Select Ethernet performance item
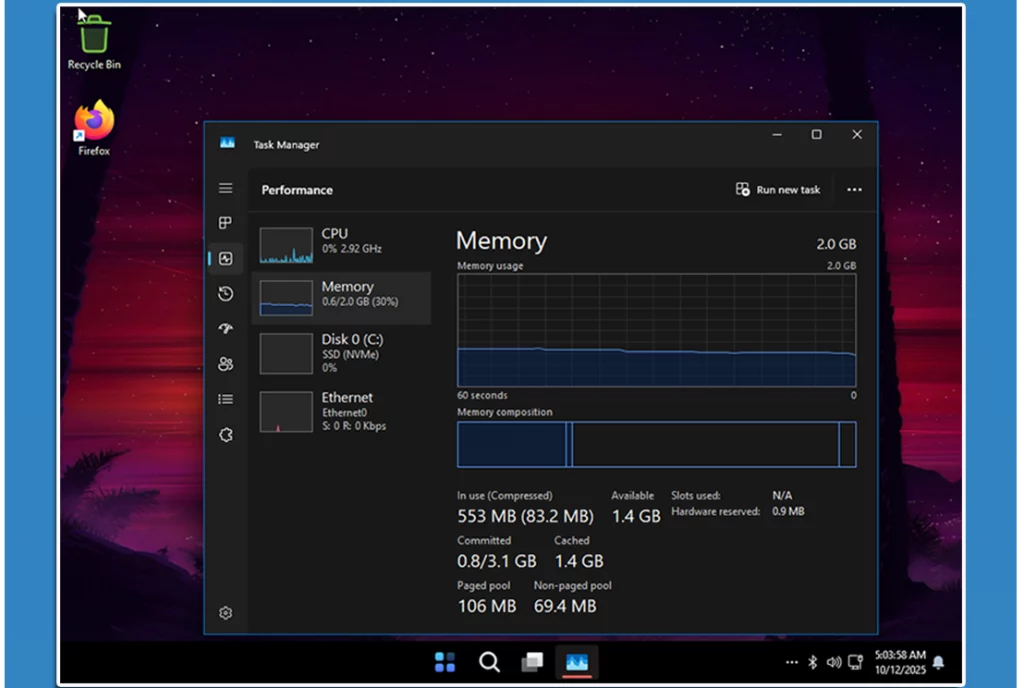 click(341, 411)
